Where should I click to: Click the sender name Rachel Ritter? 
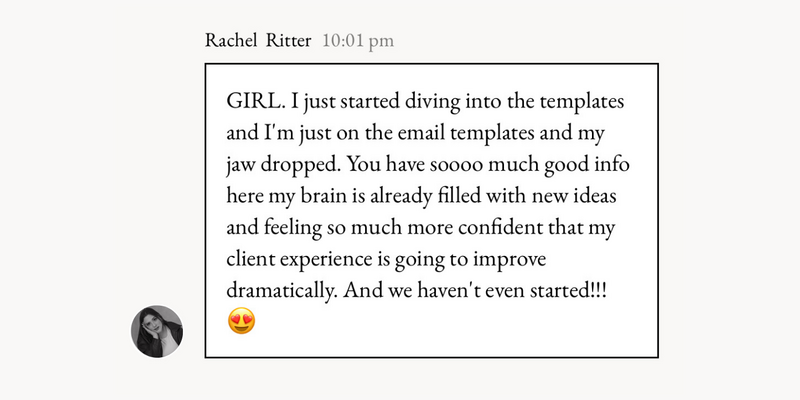tap(258, 40)
